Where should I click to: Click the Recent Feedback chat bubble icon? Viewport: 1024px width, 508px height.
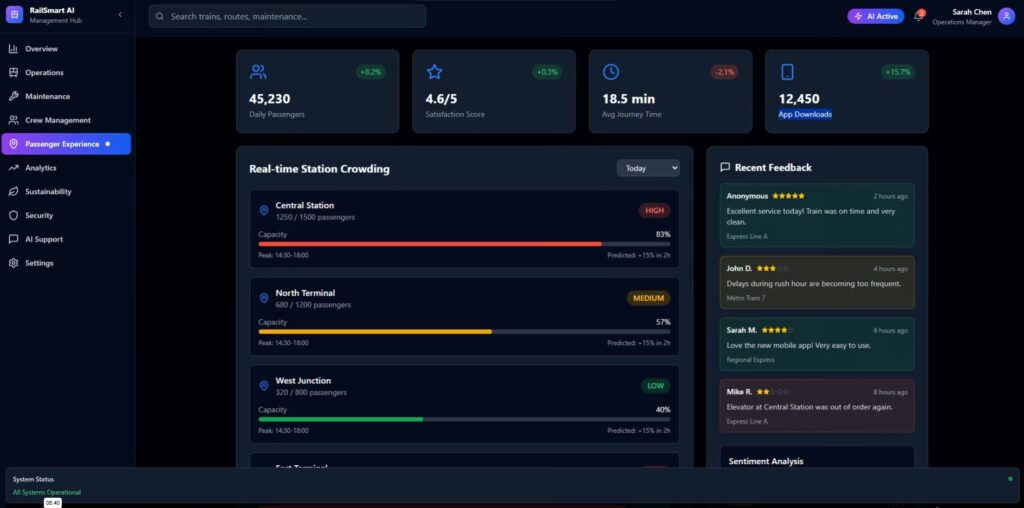point(725,168)
